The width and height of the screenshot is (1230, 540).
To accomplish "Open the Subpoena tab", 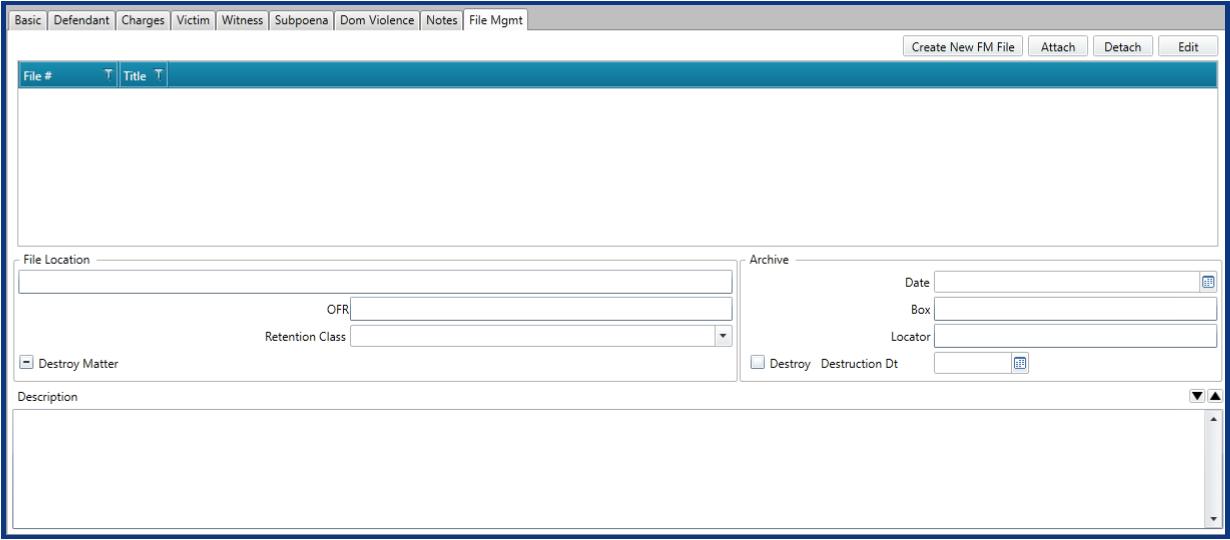I will click(301, 20).
